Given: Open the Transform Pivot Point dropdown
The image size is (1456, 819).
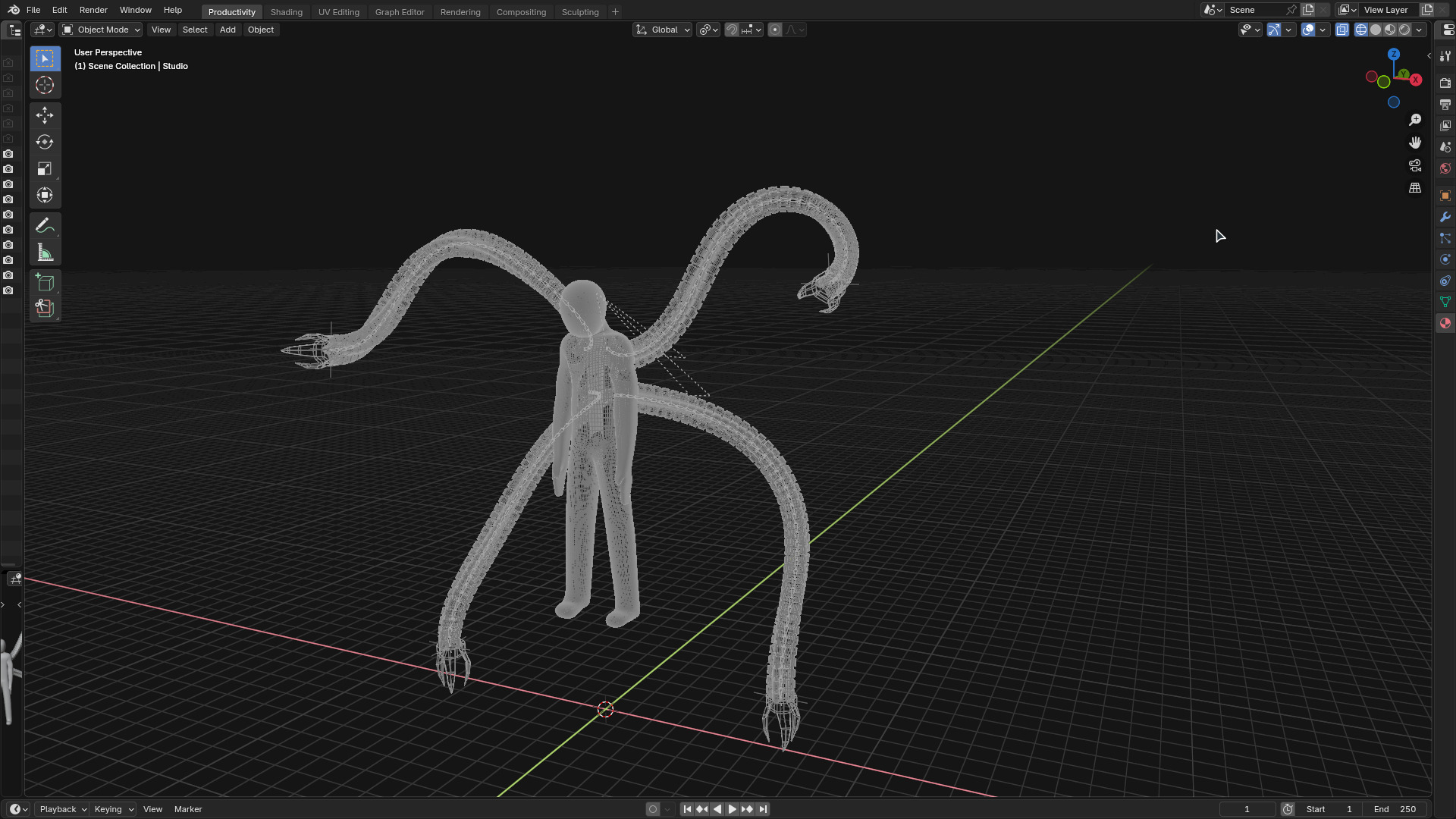Looking at the screenshot, I should click(x=708, y=30).
